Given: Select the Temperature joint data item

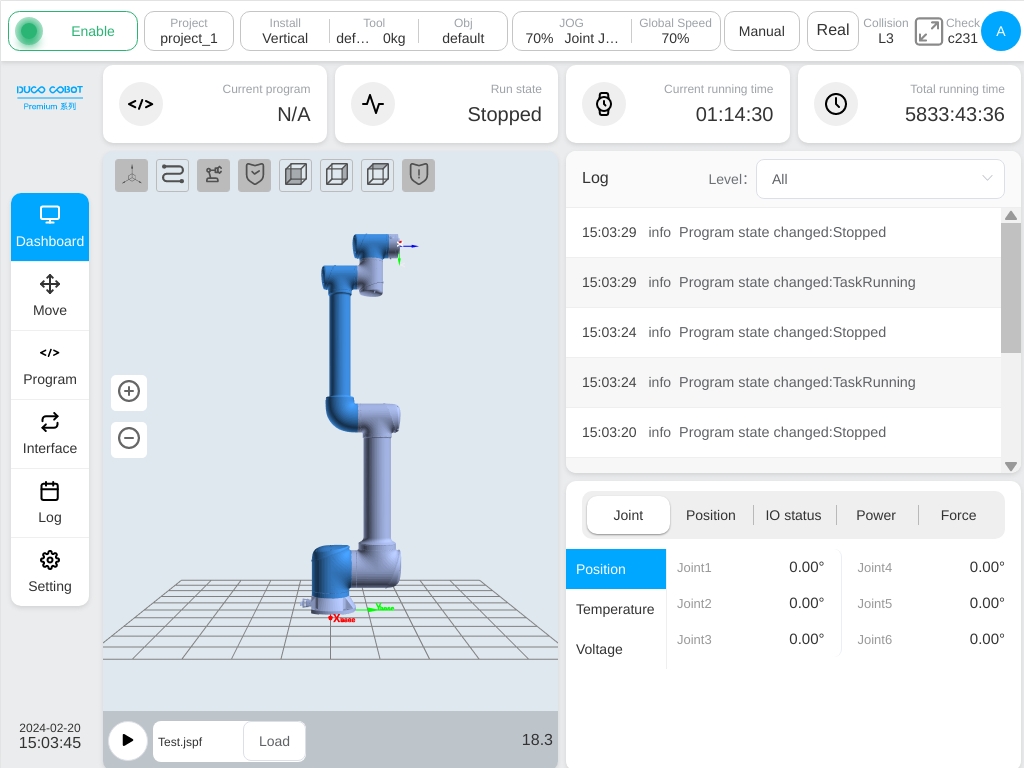Looking at the screenshot, I should [615, 609].
